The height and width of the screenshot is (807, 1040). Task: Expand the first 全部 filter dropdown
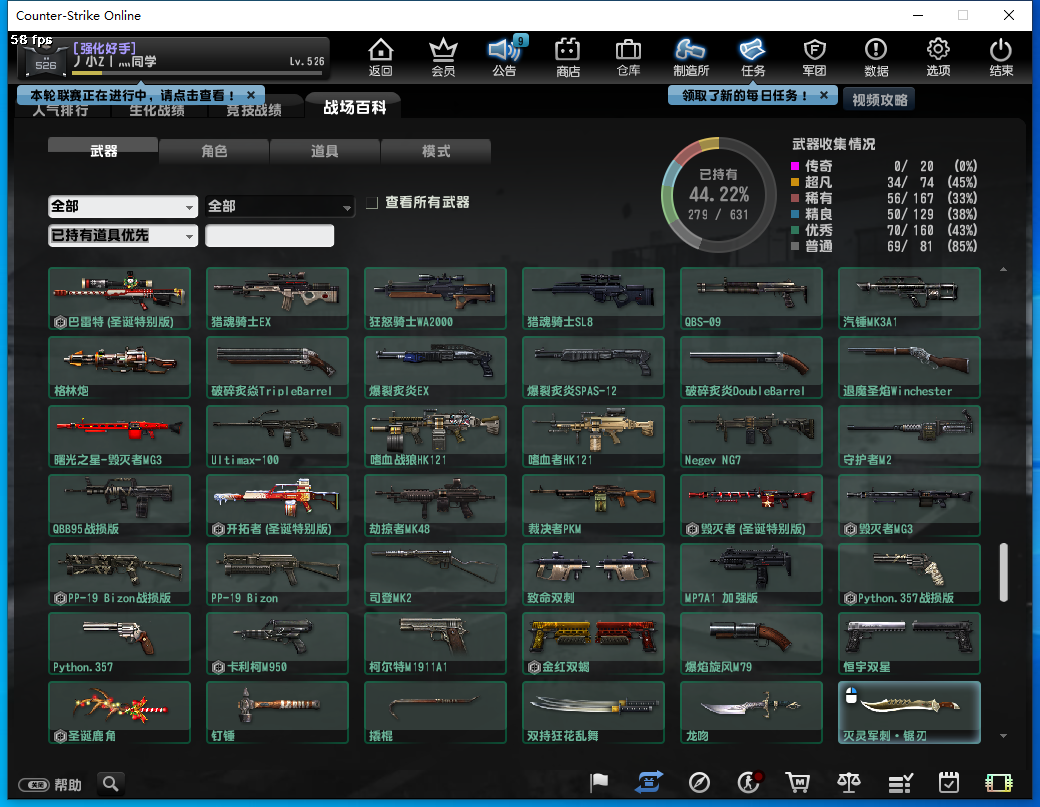pyautogui.click(x=123, y=206)
